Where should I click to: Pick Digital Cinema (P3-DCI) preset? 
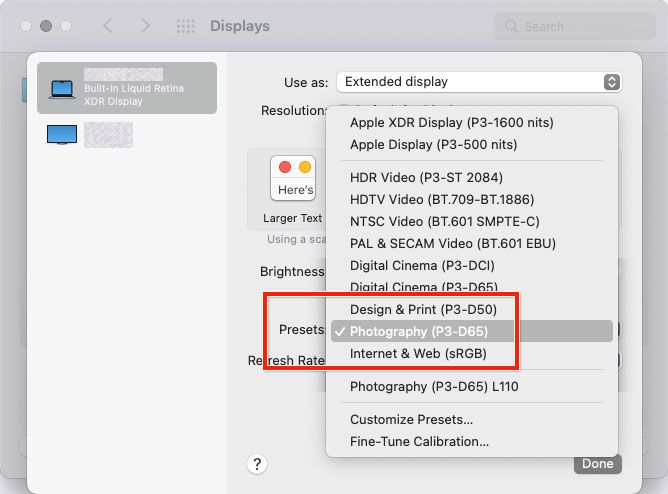(x=422, y=266)
